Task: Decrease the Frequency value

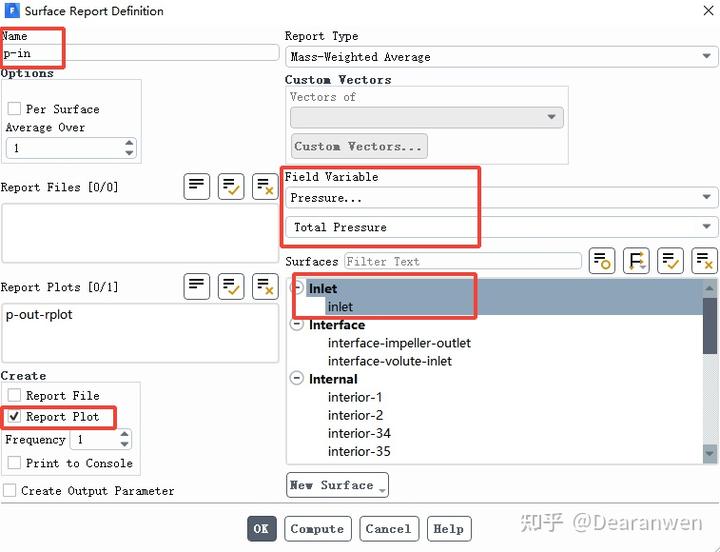Action: [x=124, y=444]
